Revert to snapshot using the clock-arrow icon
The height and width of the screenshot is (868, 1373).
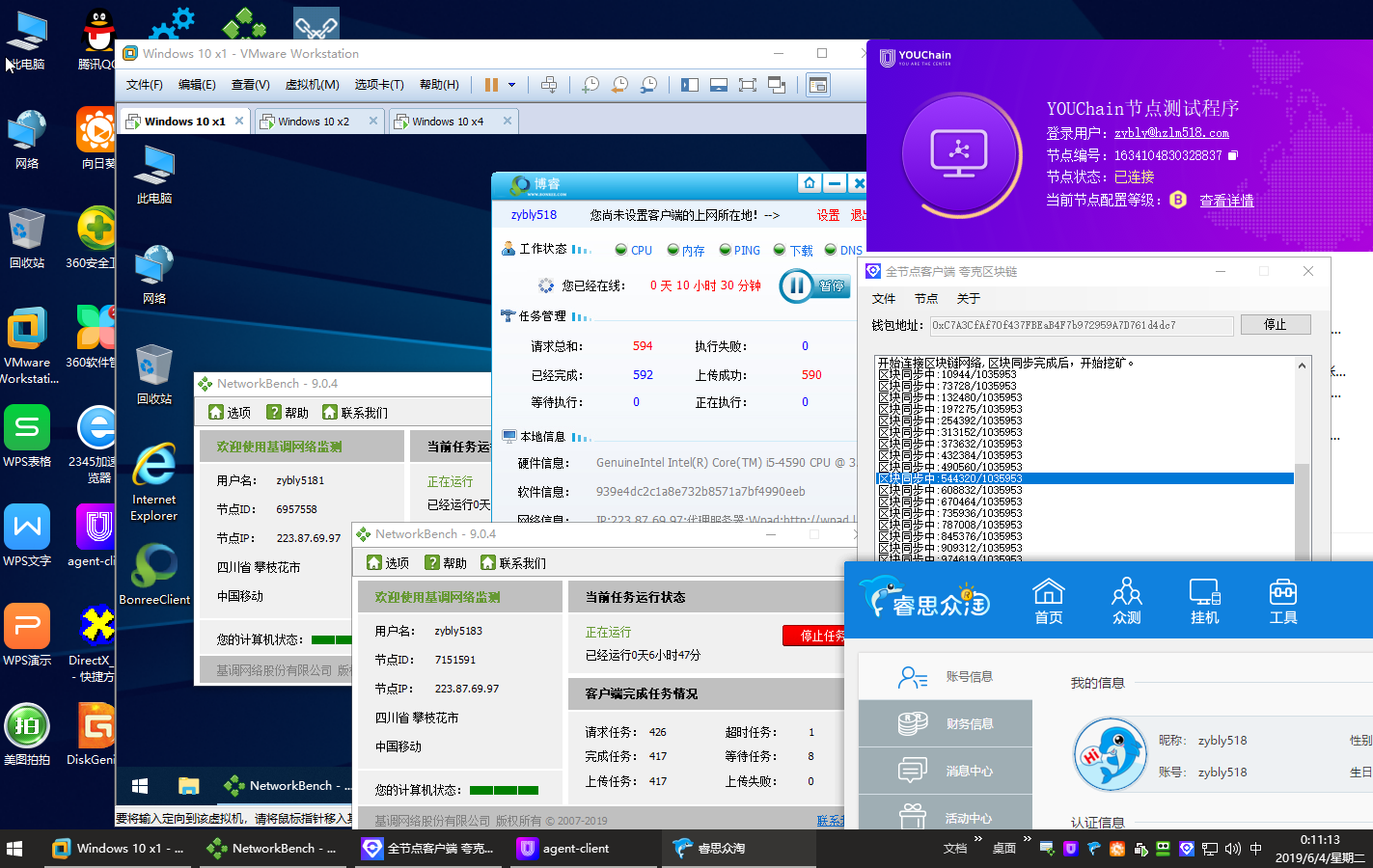click(619, 85)
